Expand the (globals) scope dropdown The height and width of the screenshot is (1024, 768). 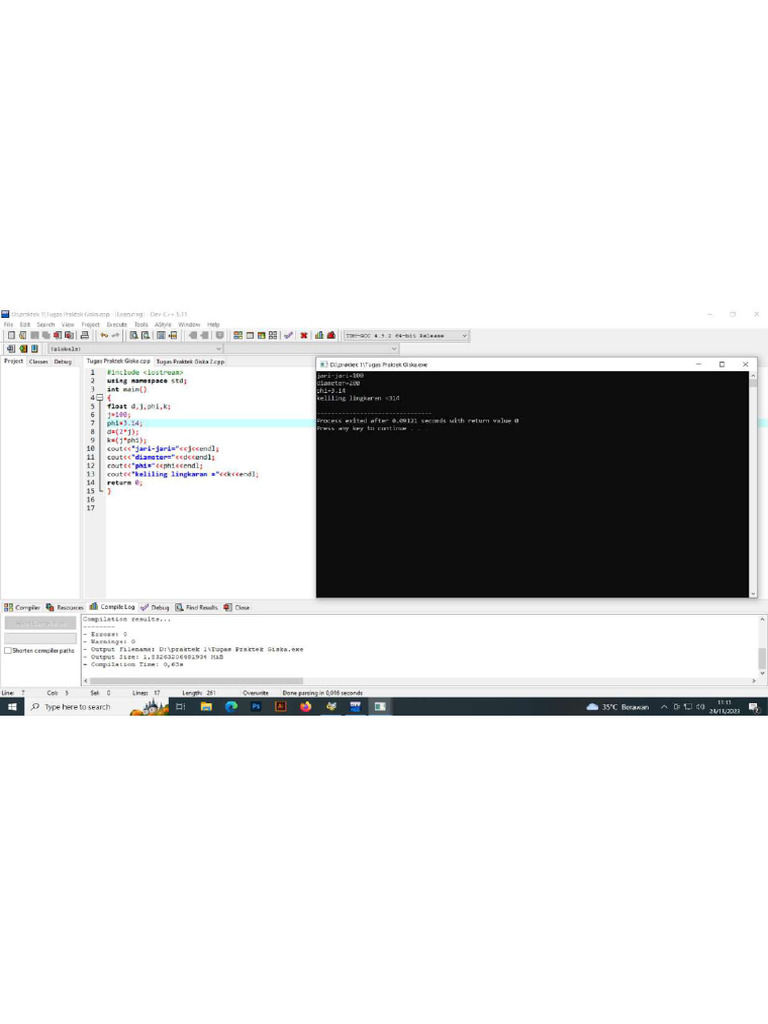pyautogui.click(x=135, y=349)
